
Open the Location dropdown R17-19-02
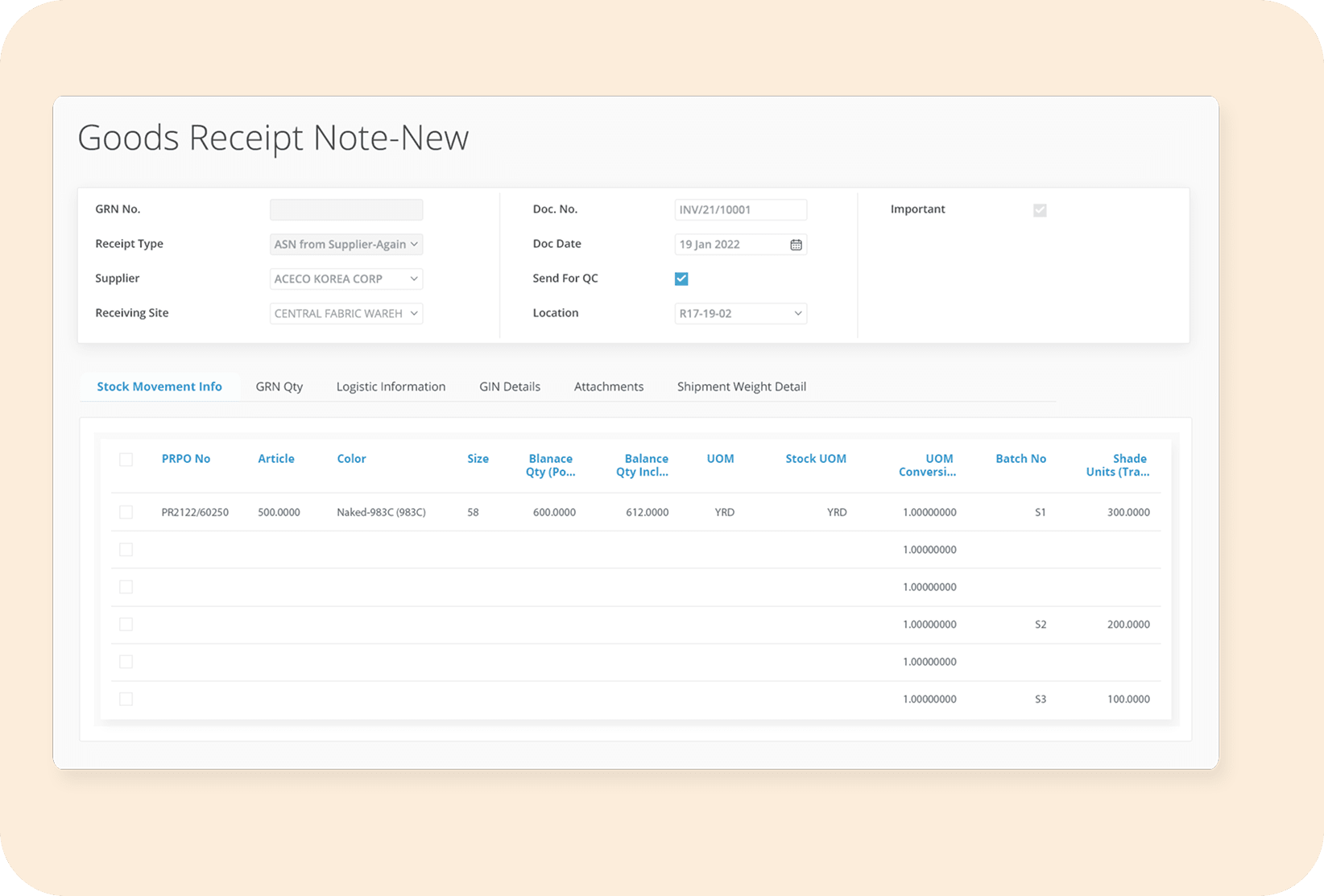[740, 314]
